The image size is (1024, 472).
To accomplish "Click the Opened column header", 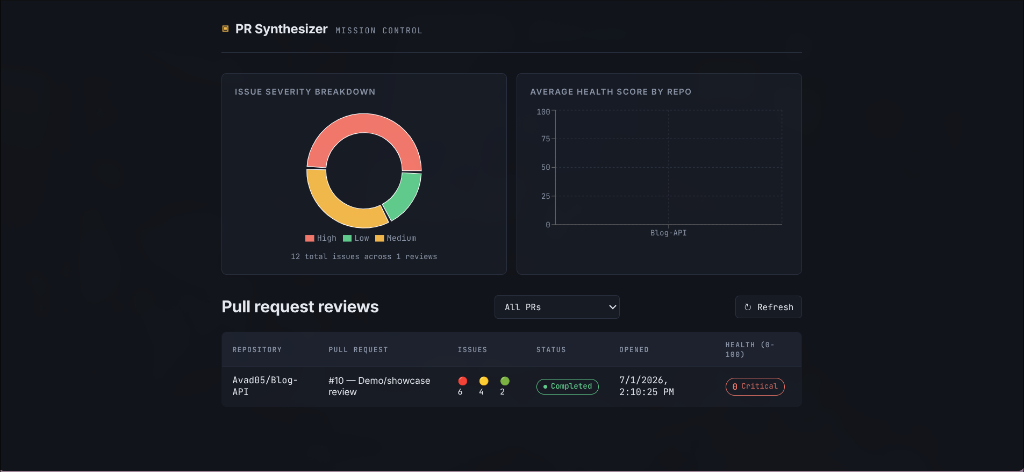I will (634, 350).
